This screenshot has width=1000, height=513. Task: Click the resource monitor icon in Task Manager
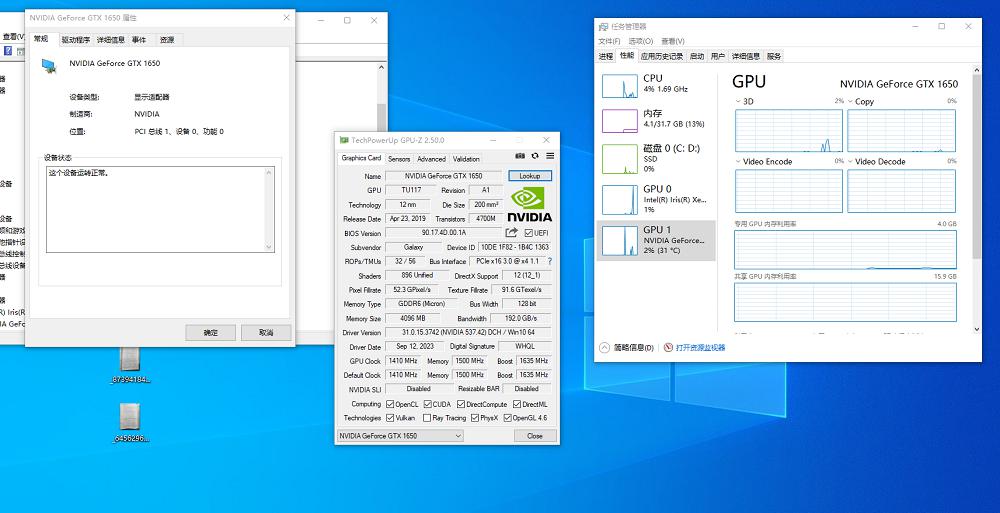click(x=667, y=348)
